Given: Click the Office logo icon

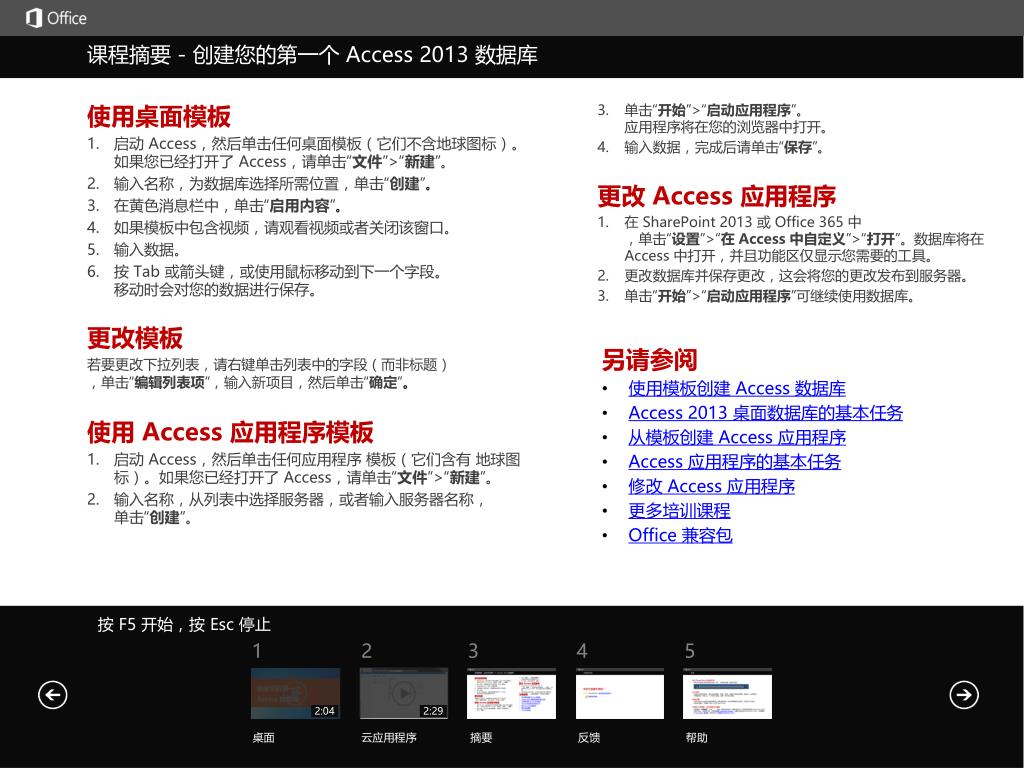Looking at the screenshot, I should pos(33,18).
